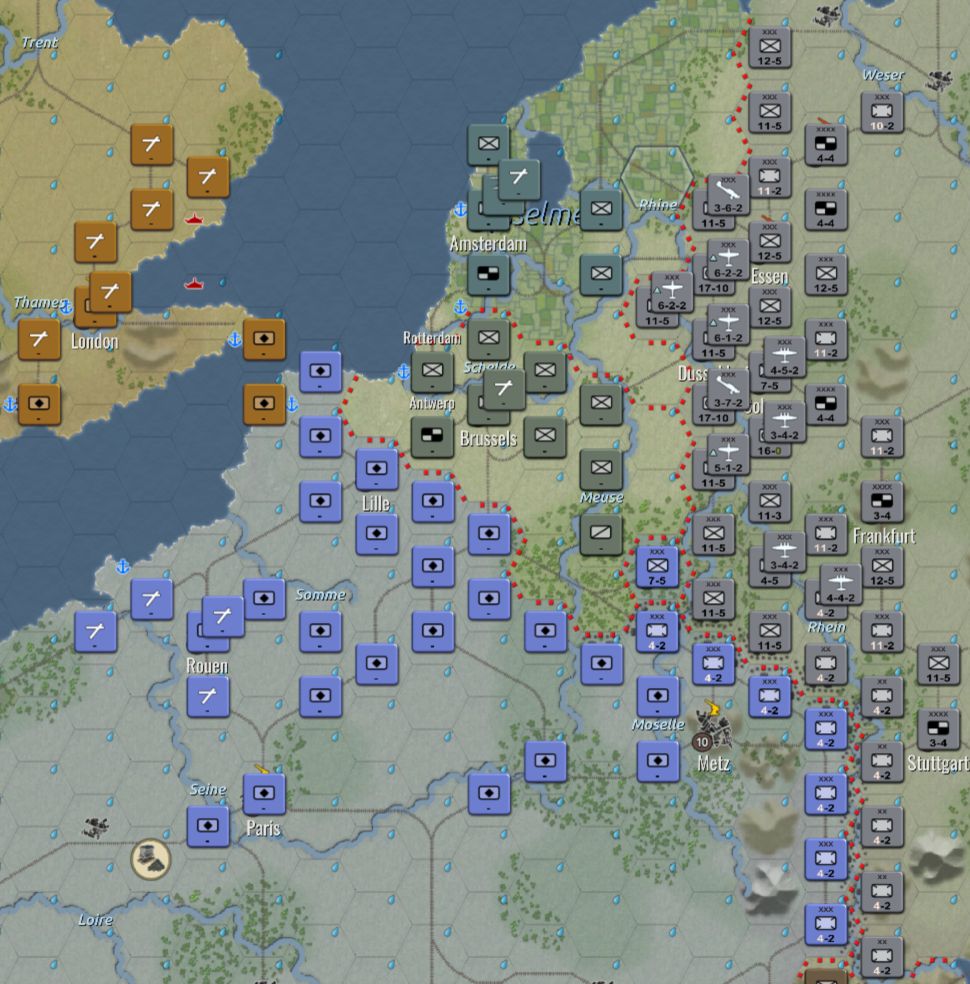Click the Rhein river label
This screenshot has height=984, width=970.
pyautogui.click(x=826, y=627)
